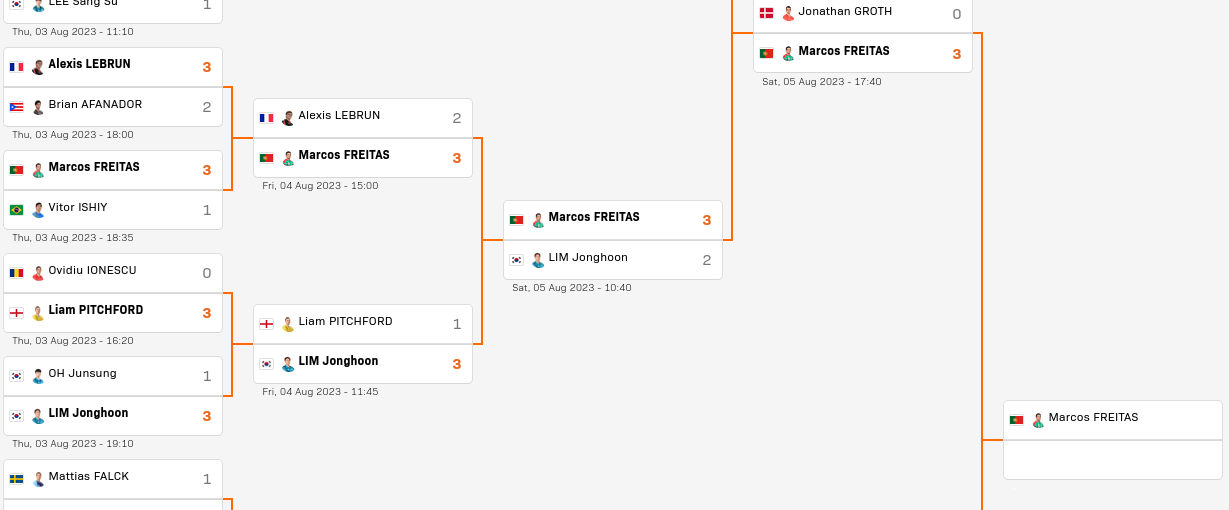
Task: Click score 3 for Marcos FREITAS against GROTH
Action: 956,54
